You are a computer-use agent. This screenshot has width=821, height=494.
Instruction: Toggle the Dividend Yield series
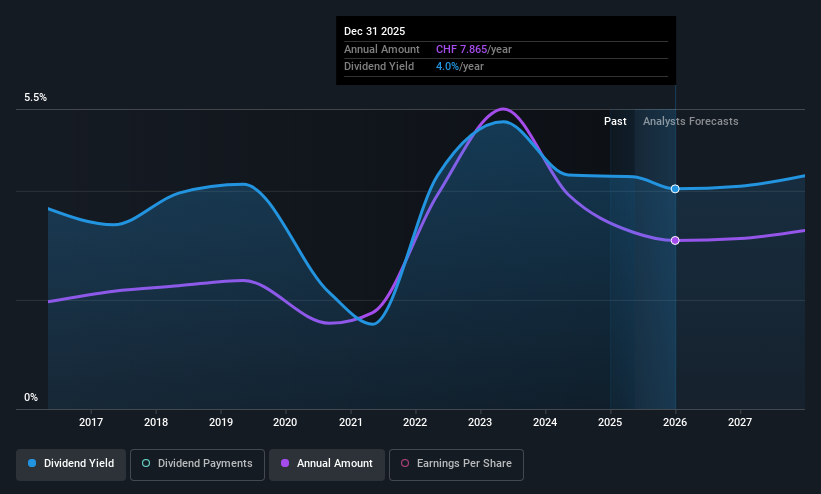point(71,464)
